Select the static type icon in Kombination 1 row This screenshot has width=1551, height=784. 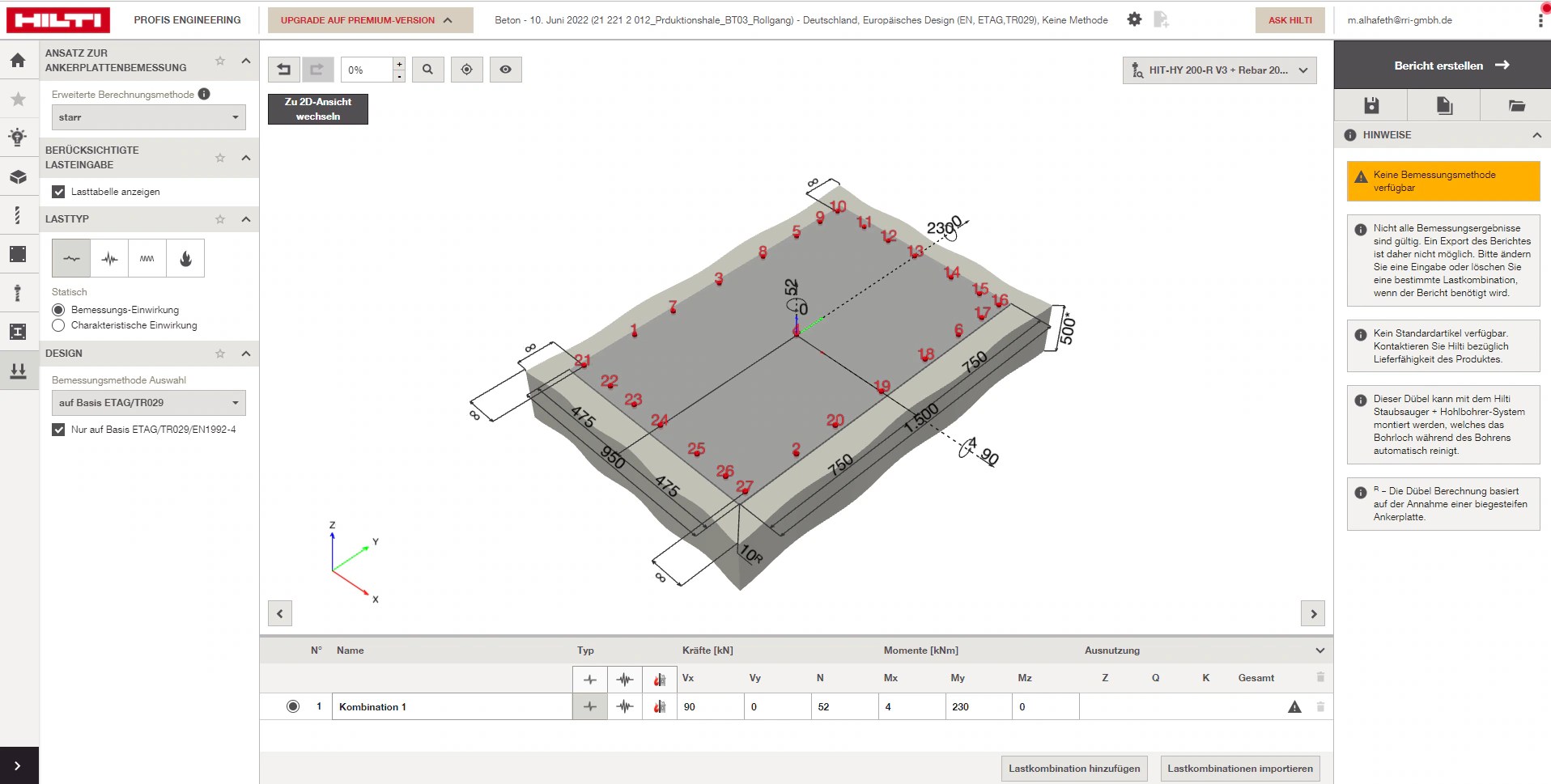tap(590, 706)
